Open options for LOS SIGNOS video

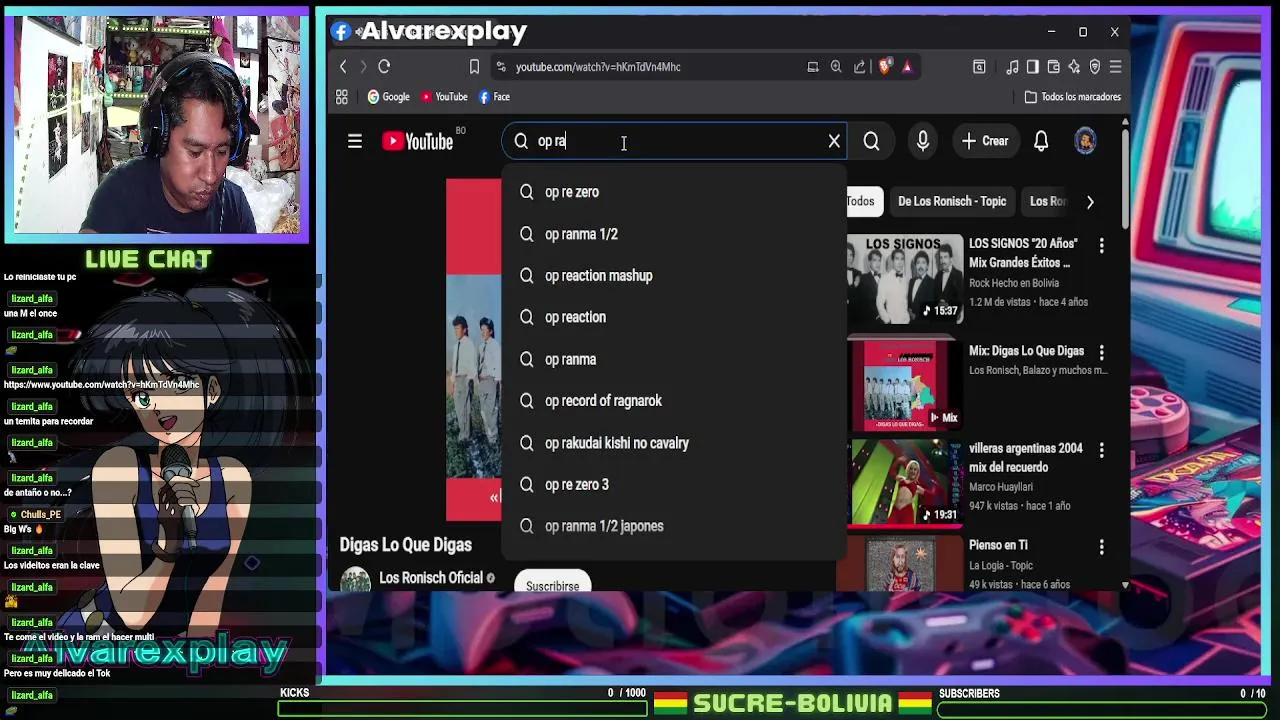(x=1102, y=245)
